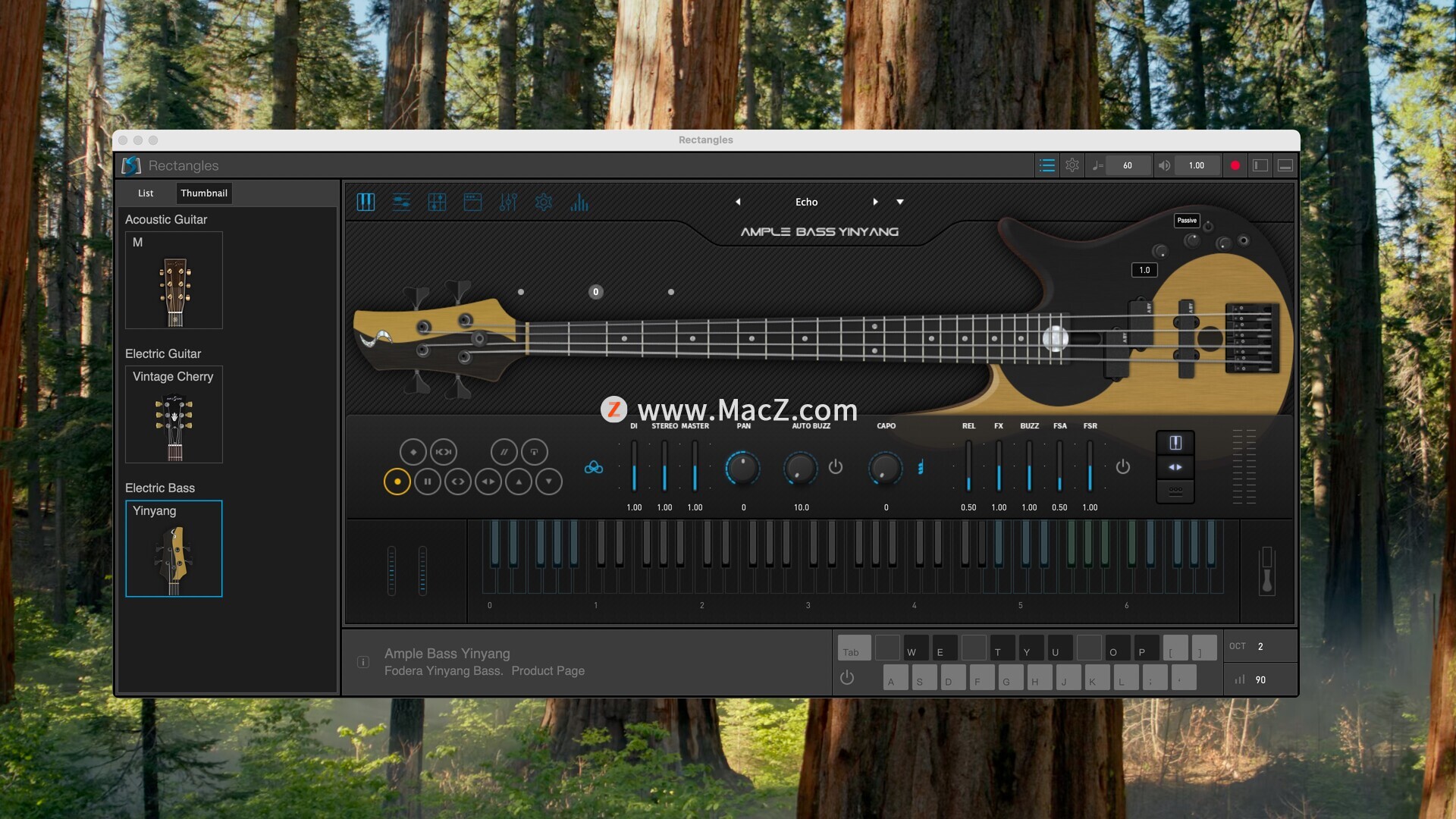Toggle the left sidebar panel layout icon
This screenshot has width=1456, height=819.
point(1260,165)
